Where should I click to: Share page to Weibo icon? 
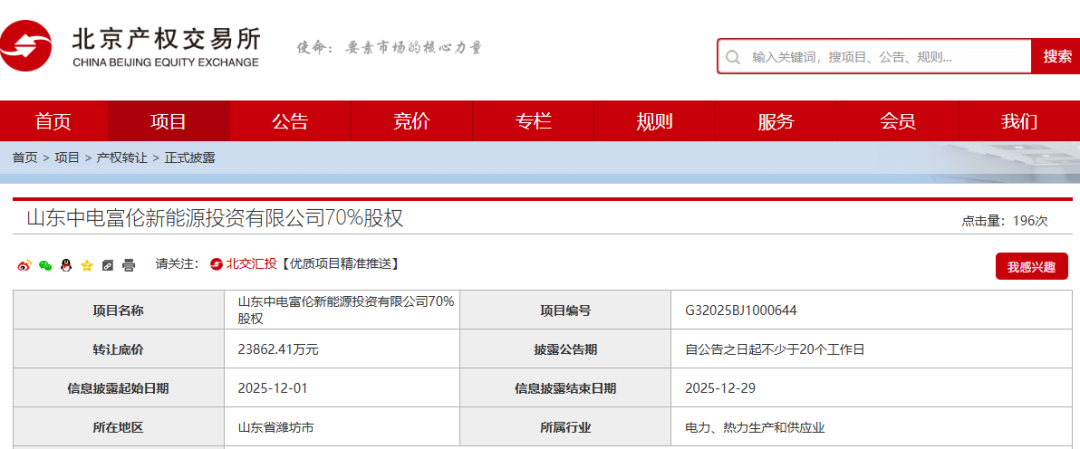(x=25, y=265)
